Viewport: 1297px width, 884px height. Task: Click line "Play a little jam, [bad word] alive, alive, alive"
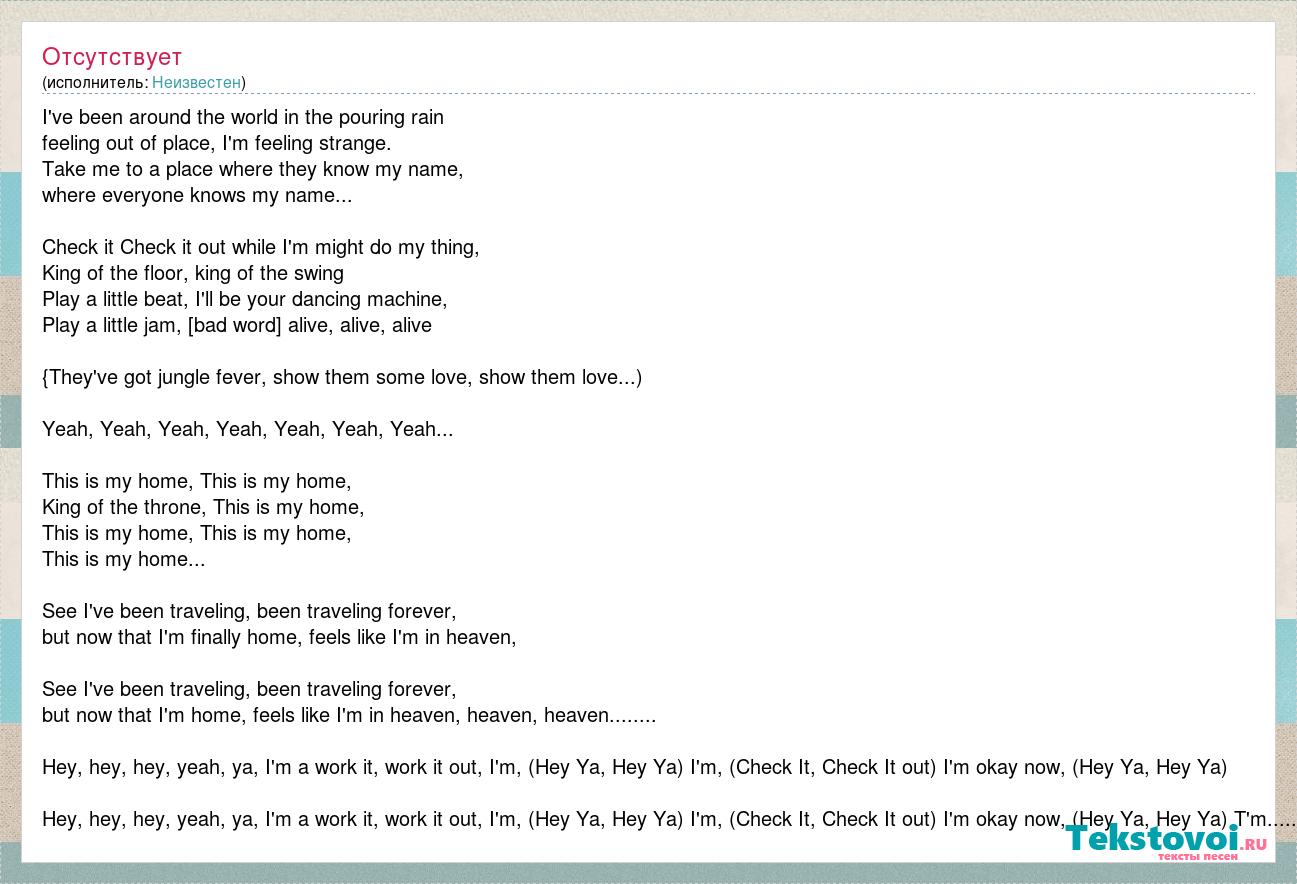237,325
